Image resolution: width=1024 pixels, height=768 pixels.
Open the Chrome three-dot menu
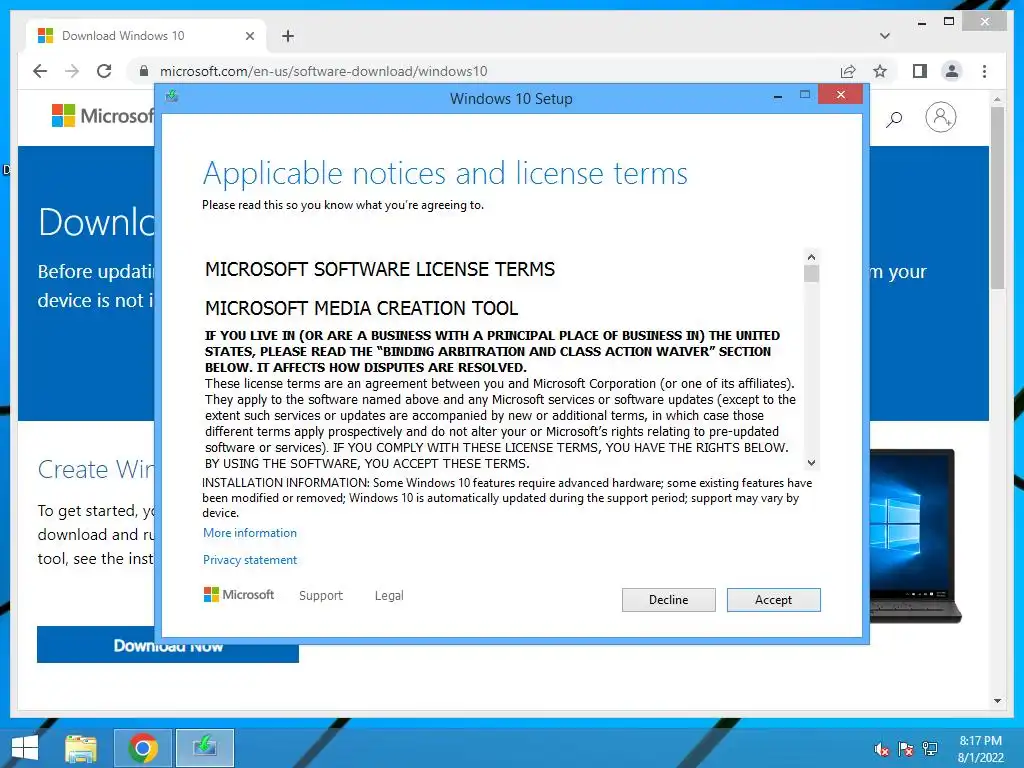984,71
